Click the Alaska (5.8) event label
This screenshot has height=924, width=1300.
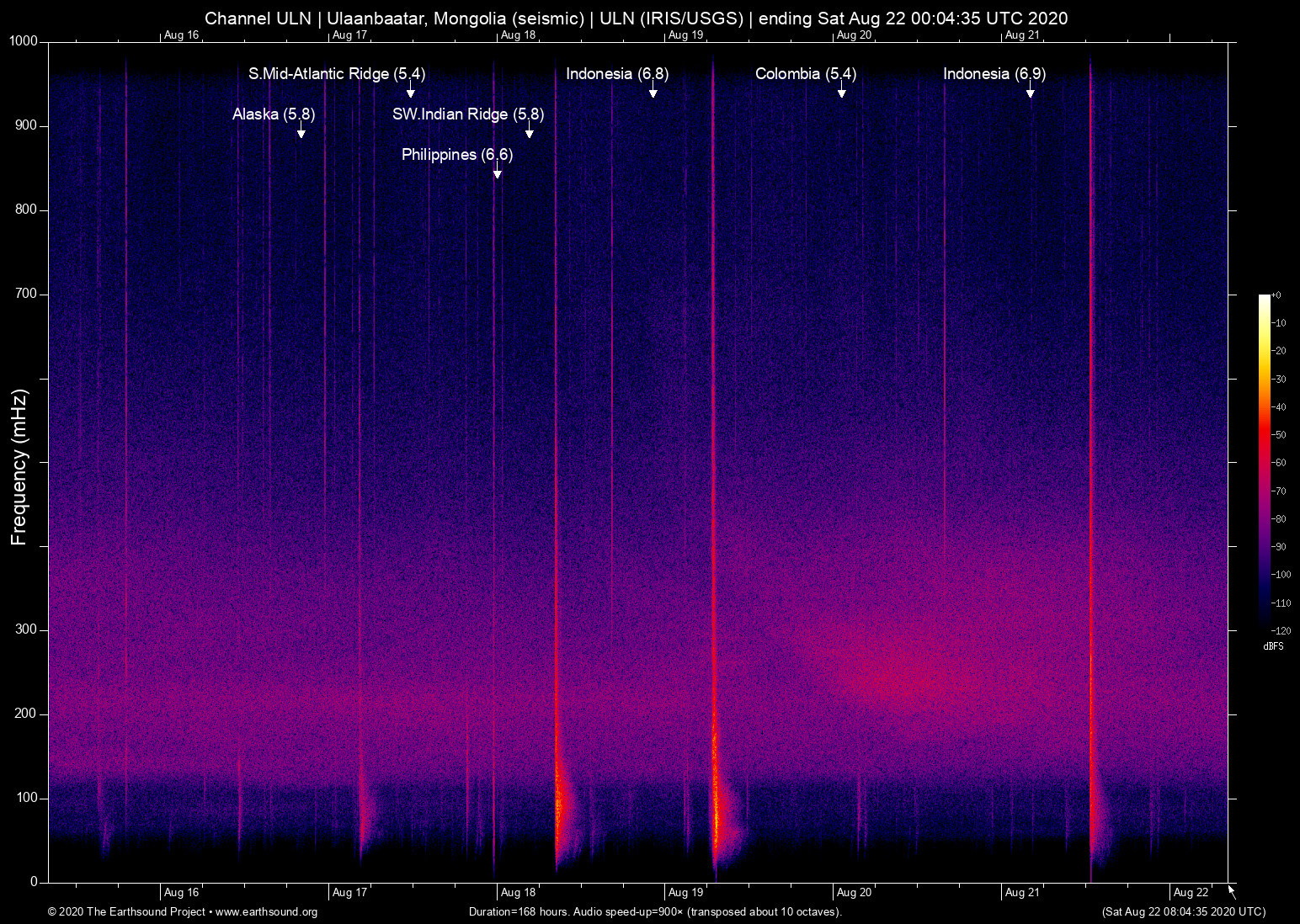point(274,114)
